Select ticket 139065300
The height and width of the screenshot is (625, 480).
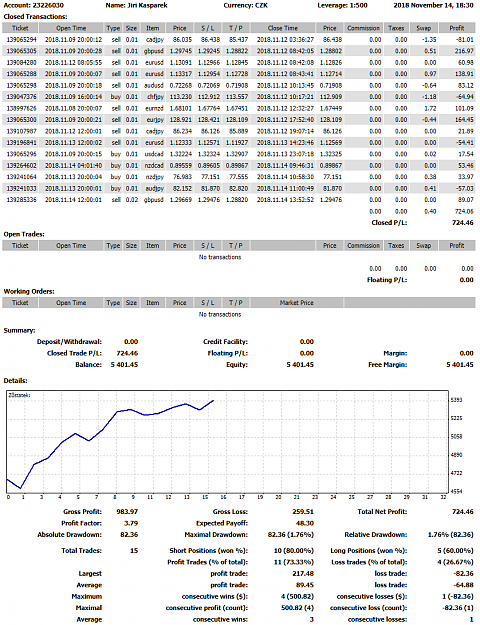coord(22,120)
